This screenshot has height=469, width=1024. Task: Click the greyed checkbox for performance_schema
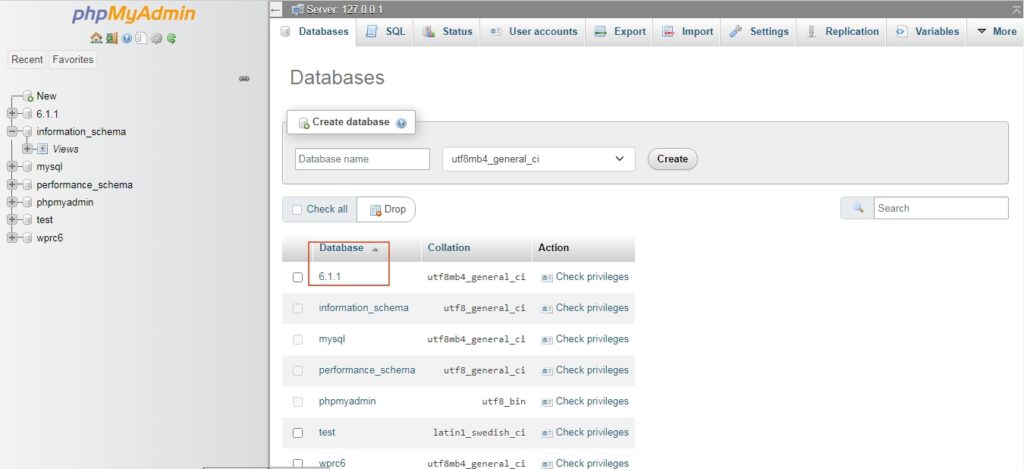tap(298, 370)
